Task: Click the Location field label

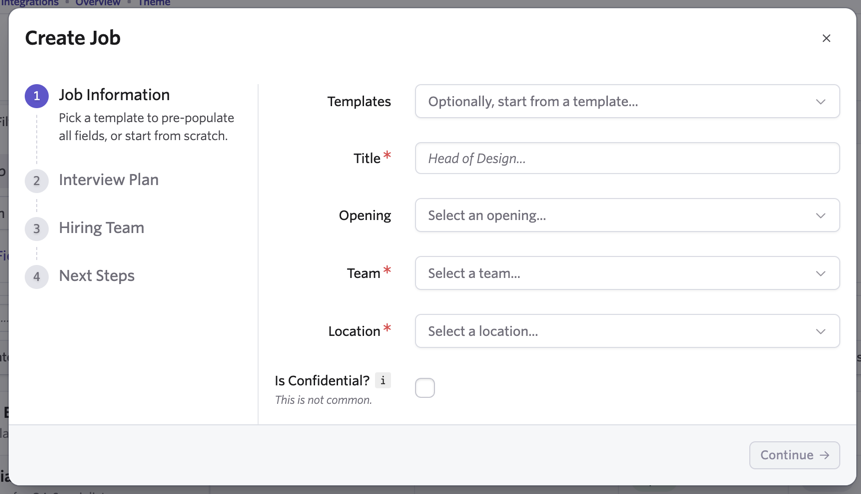Action: 354,332
